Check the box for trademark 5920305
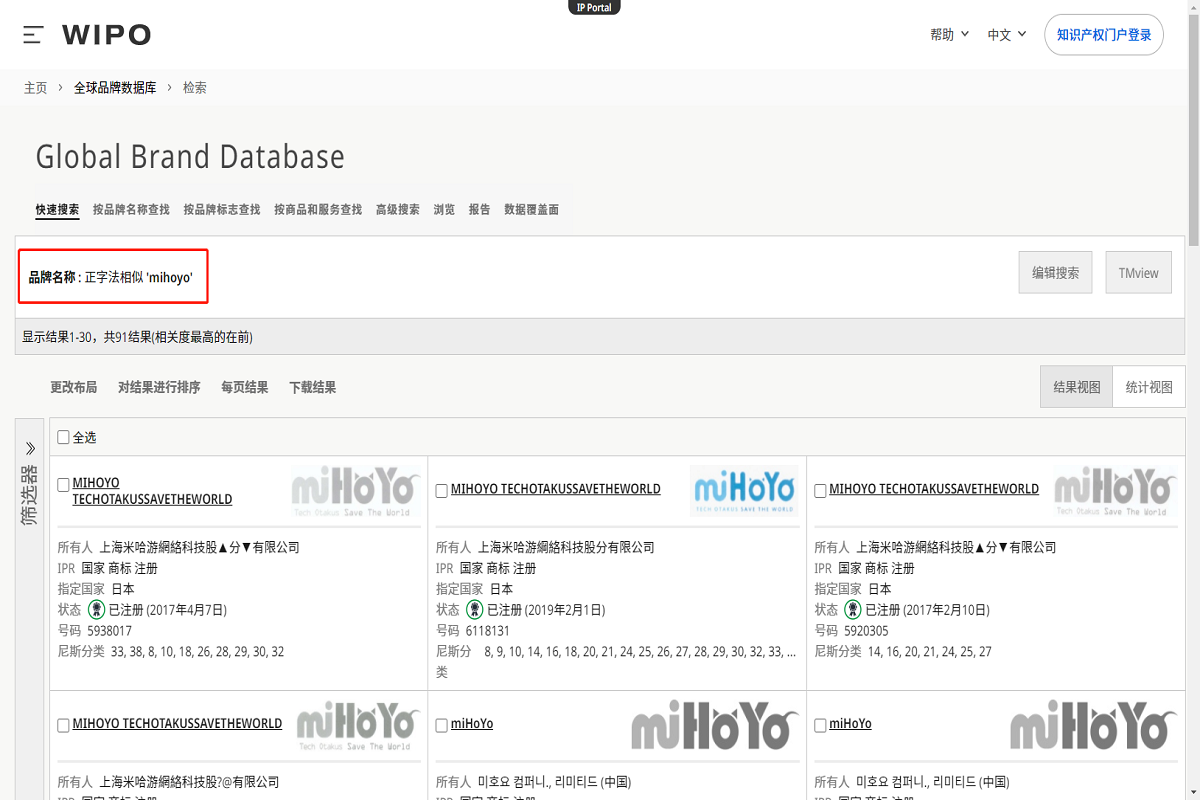The image size is (1200, 800). [821, 491]
